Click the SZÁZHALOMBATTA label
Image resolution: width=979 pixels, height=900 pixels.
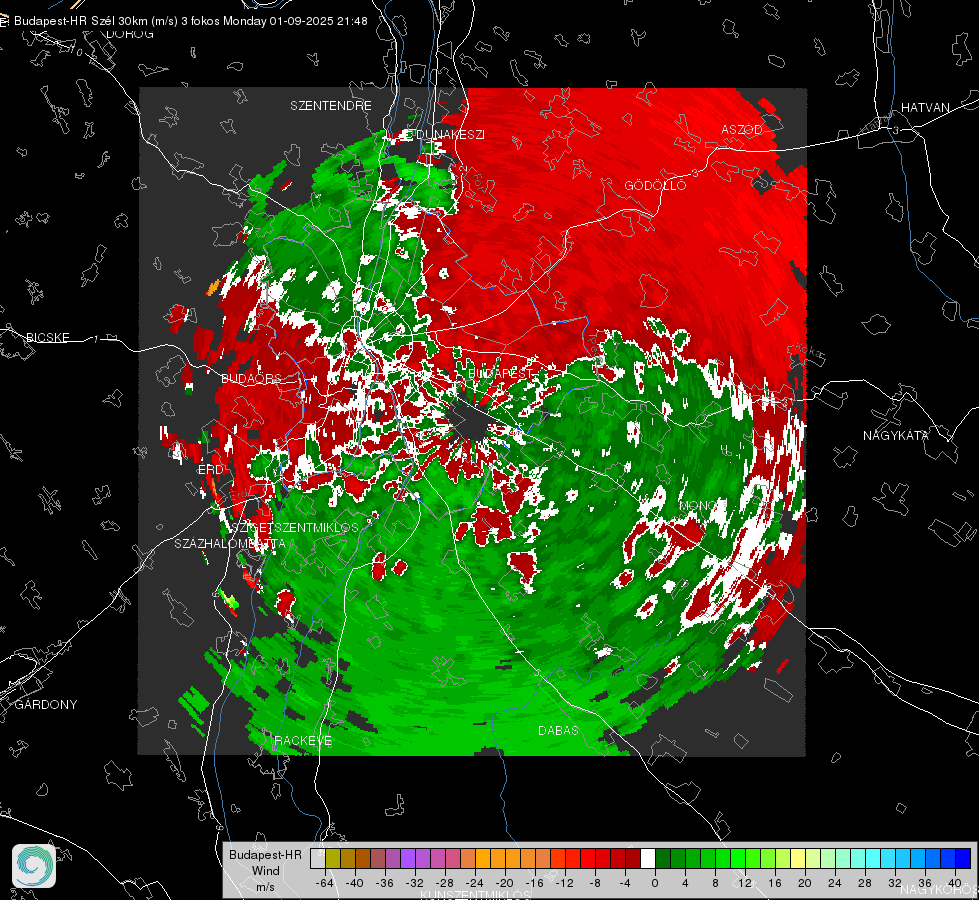point(230,543)
